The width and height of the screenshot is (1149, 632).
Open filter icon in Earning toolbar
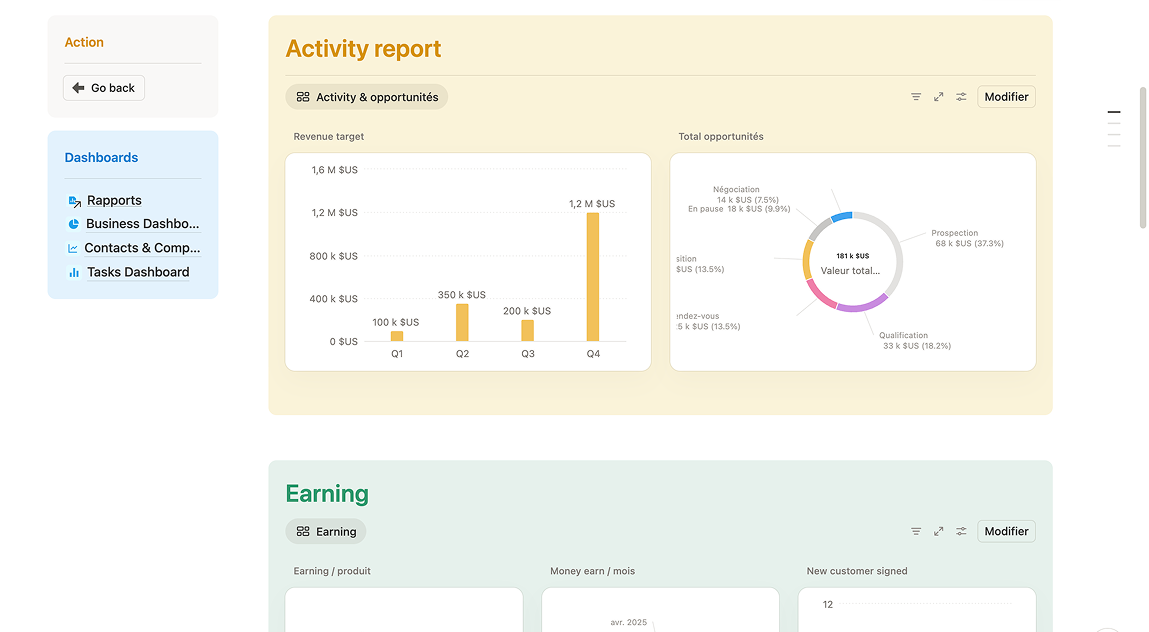click(x=916, y=532)
